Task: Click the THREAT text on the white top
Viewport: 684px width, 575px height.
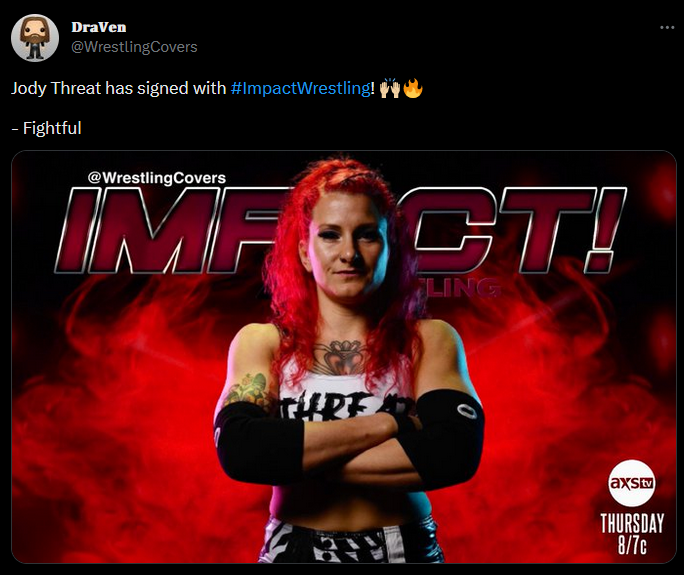Action: [x=345, y=407]
